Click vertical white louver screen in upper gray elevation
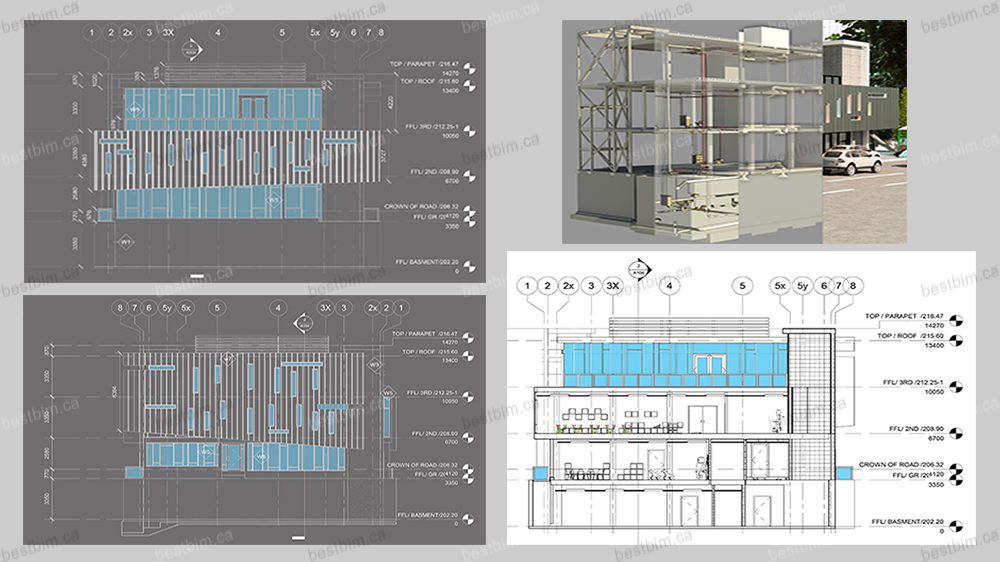This screenshot has width=1000, height=562. pos(237,159)
